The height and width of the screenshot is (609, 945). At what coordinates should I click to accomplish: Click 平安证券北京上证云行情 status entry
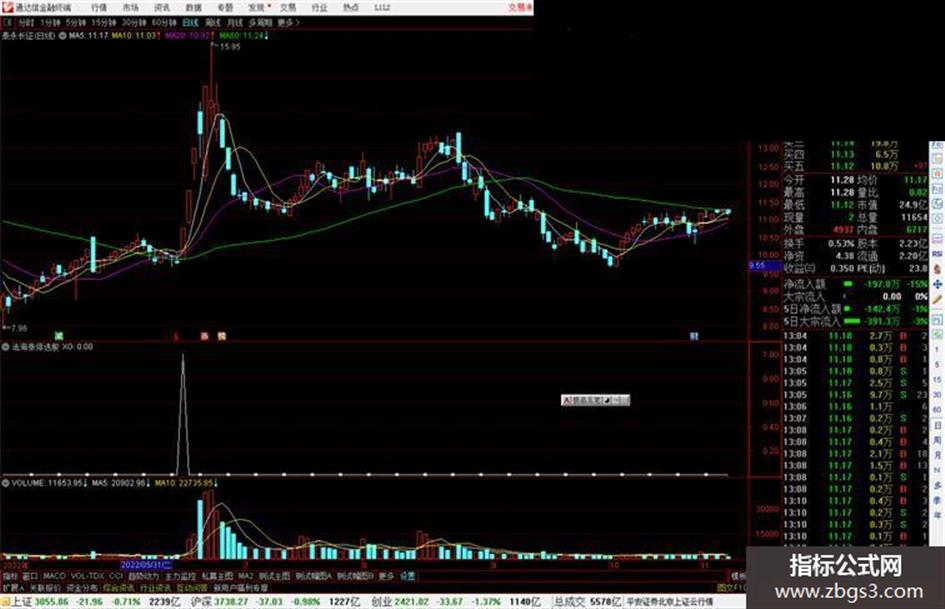click(669, 602)
